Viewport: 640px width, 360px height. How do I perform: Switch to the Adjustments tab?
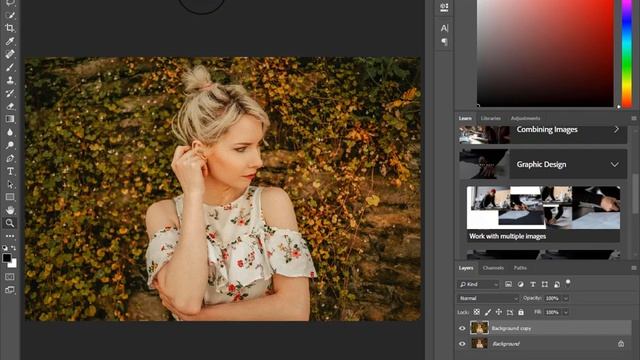click(x=525, y=118)
